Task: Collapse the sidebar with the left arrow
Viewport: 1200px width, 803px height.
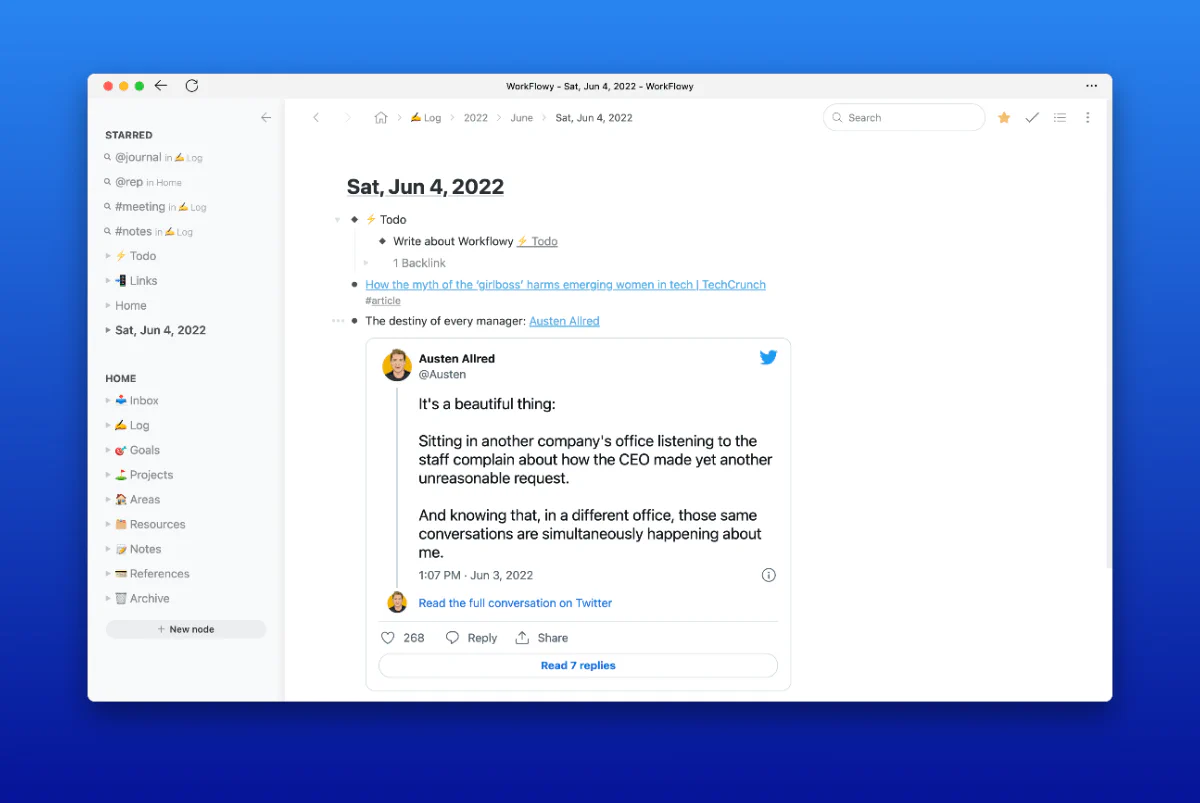Action: [266, 118]
